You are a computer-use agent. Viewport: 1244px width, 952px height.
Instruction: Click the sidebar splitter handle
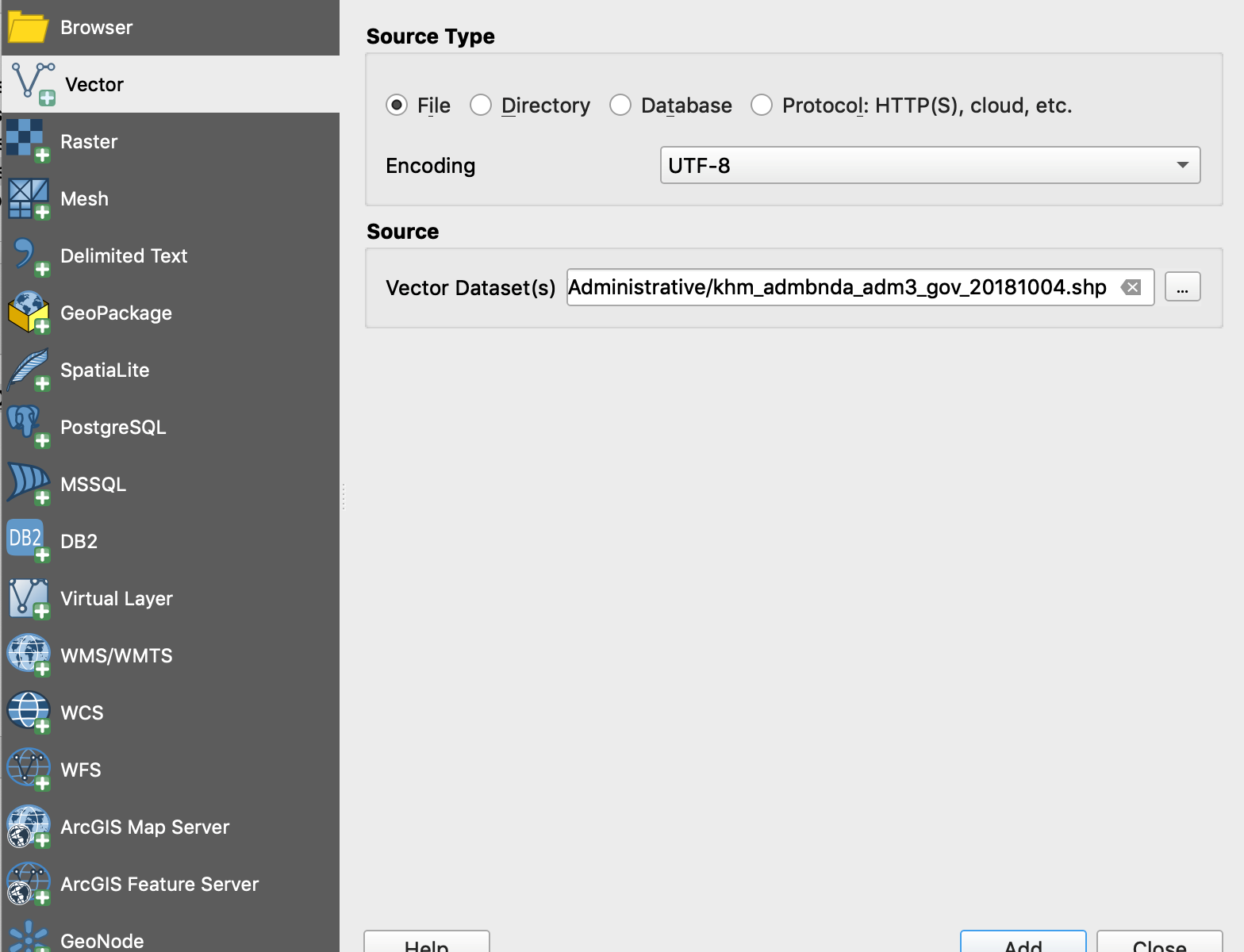tap(343, 497)
